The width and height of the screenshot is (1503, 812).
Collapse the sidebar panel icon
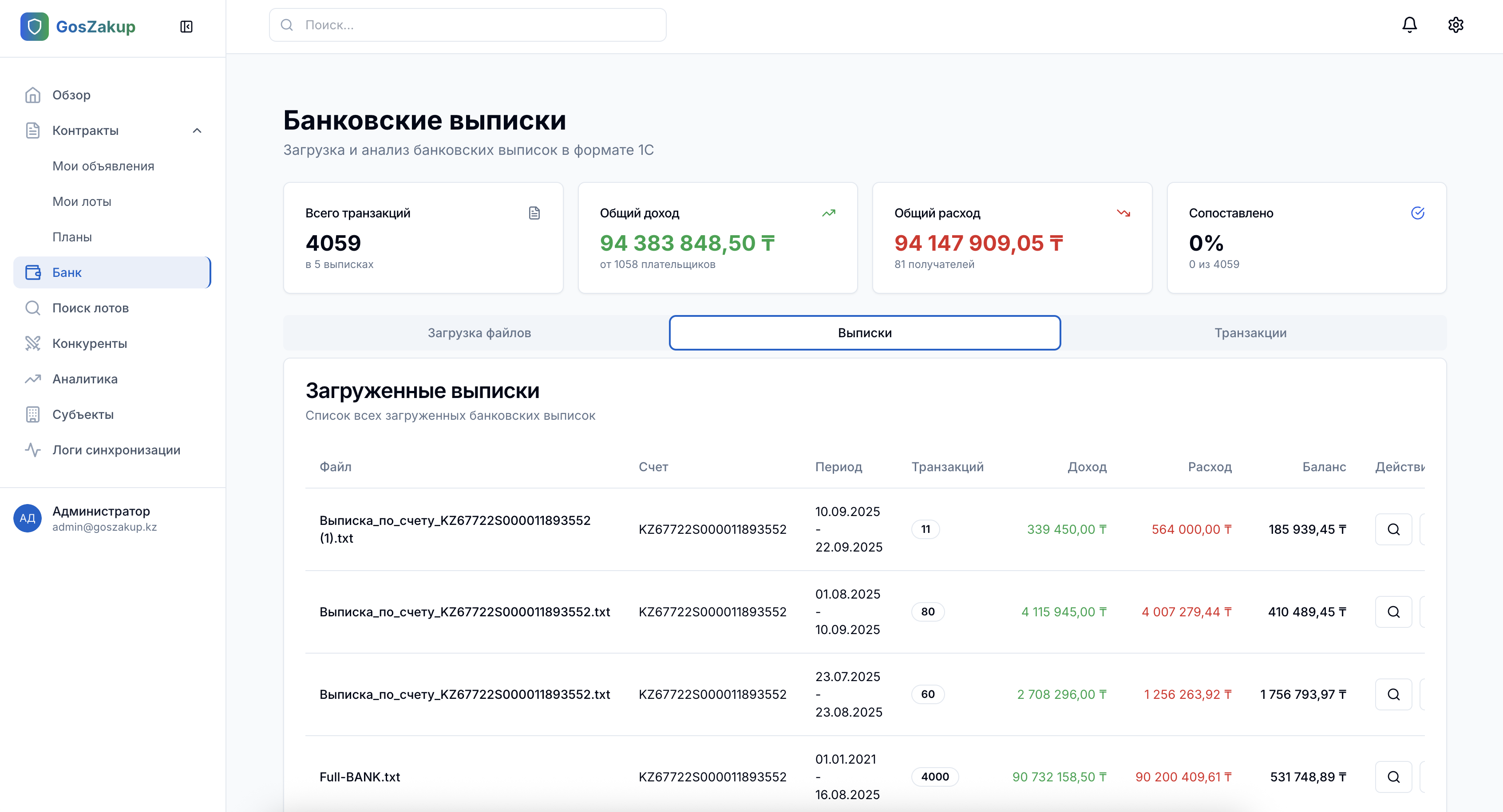tap(186, 27)
